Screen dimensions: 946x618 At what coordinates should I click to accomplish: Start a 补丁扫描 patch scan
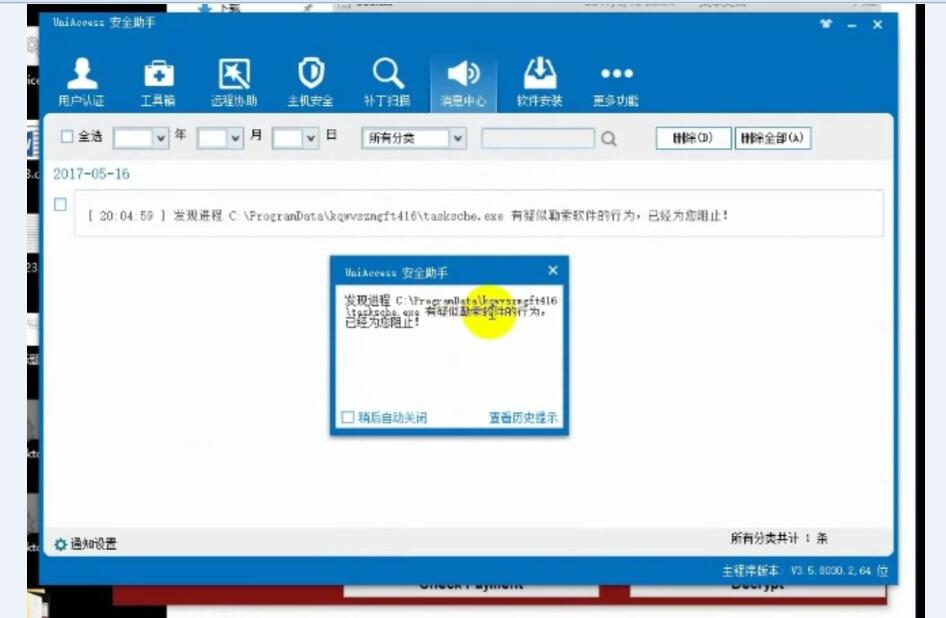click(x=387, y=78)
